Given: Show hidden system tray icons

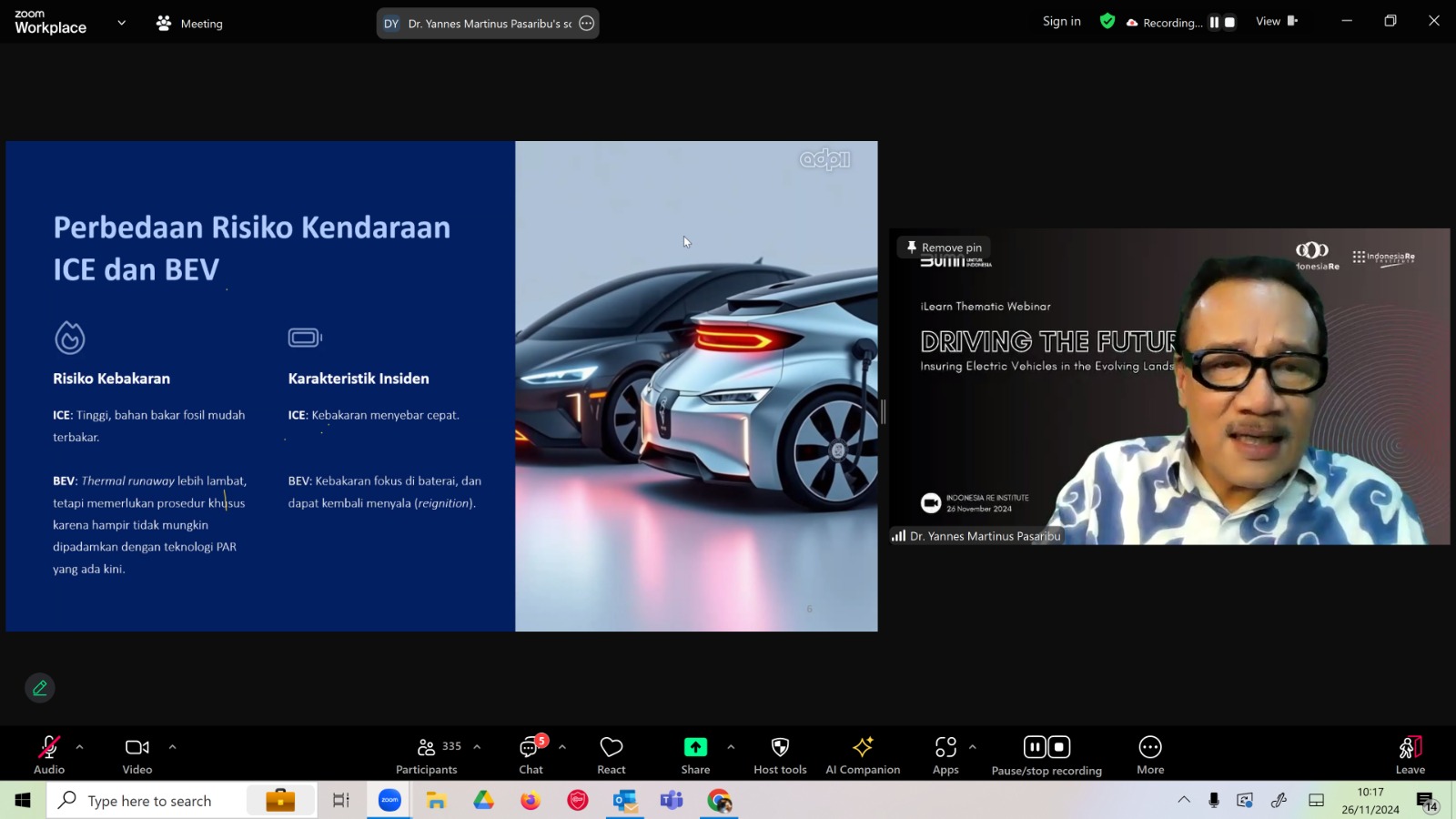Looking at the screenshot, I should tap(1184, 800).
